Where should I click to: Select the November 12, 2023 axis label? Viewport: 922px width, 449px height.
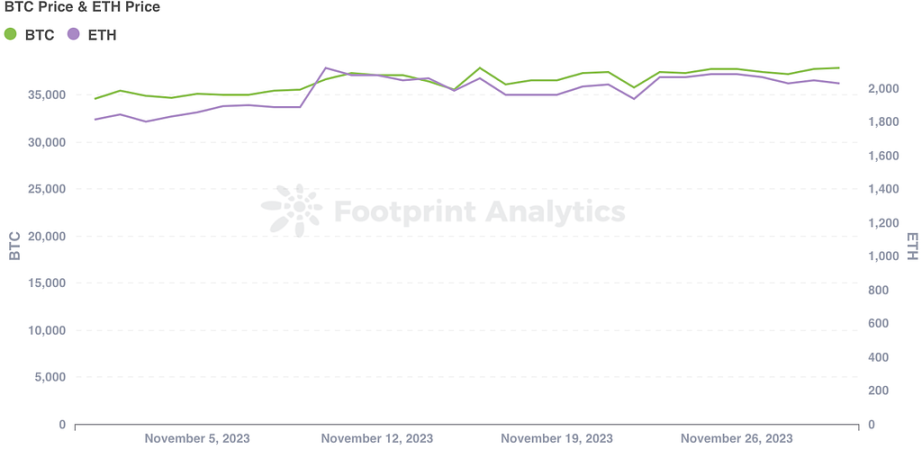click(377, 438)
